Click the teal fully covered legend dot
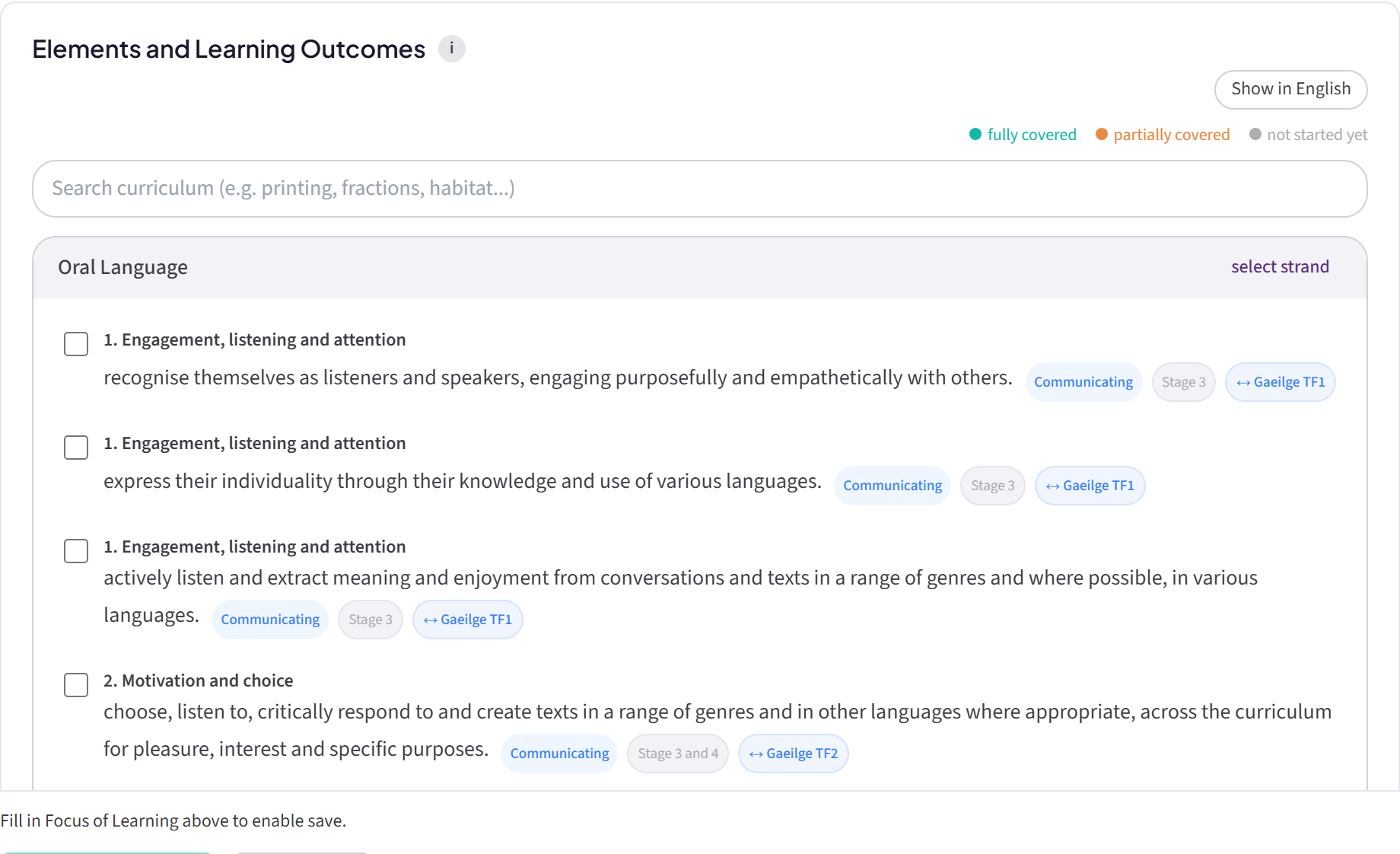This screenshot has width=1400, height=854. coord(975,134)
